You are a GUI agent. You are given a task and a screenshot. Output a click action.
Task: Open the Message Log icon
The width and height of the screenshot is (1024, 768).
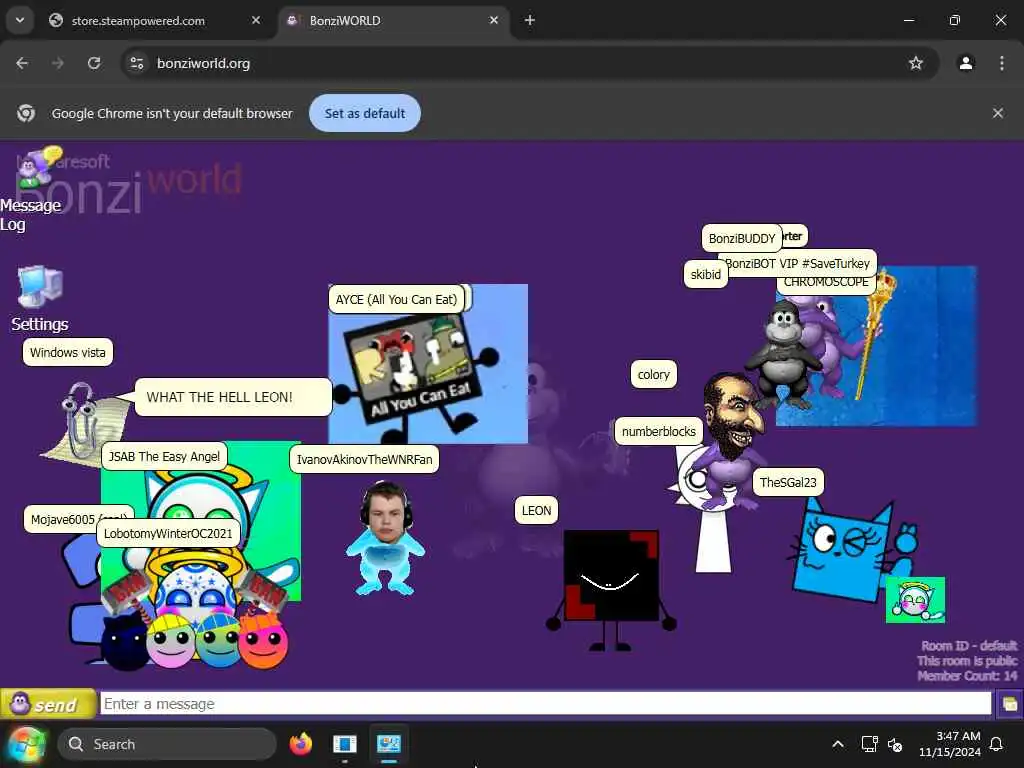(38, 167)
